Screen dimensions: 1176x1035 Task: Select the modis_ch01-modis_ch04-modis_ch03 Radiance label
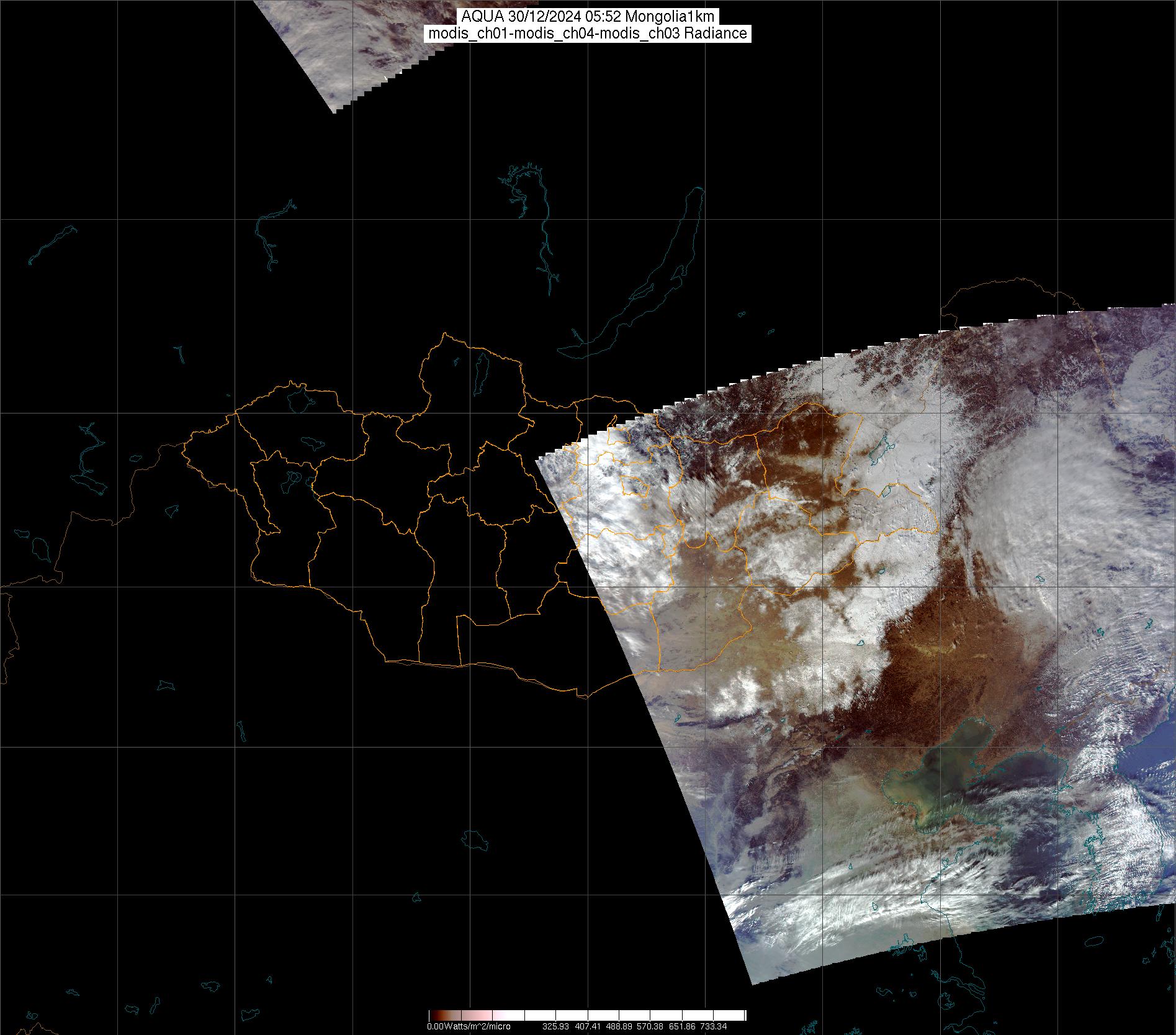pyautogui.click(x=588, y=34)
